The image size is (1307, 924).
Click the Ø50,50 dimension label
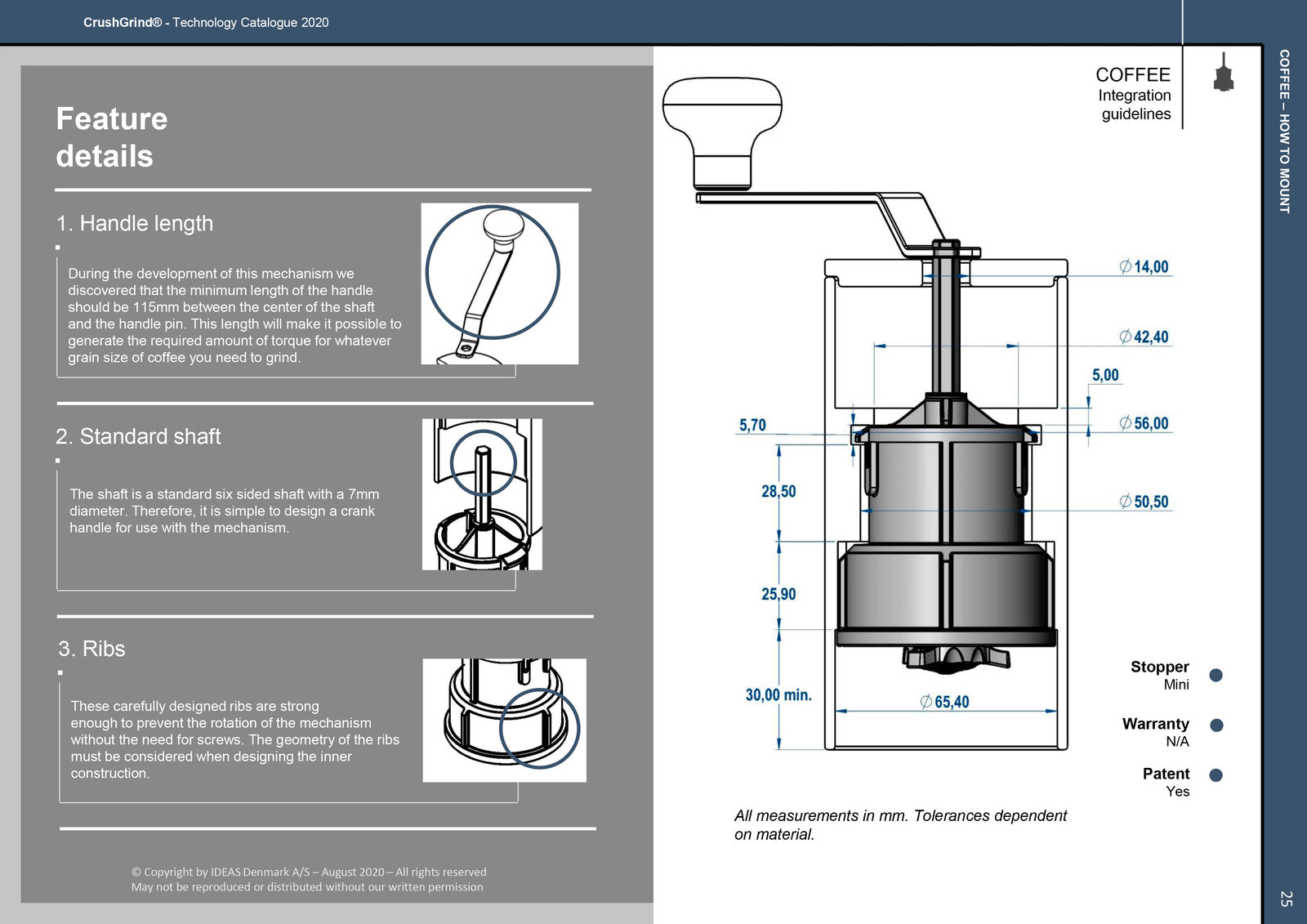click(1144, 502)
